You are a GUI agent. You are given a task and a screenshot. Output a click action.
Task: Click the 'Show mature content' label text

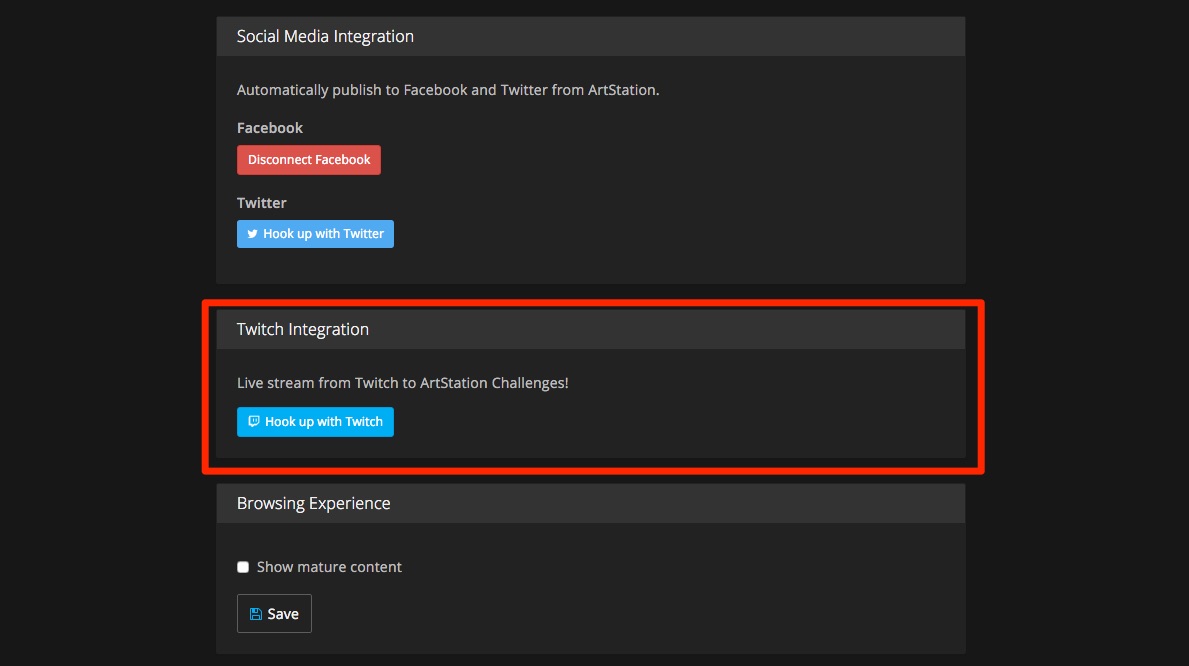[x=329, y=567]
